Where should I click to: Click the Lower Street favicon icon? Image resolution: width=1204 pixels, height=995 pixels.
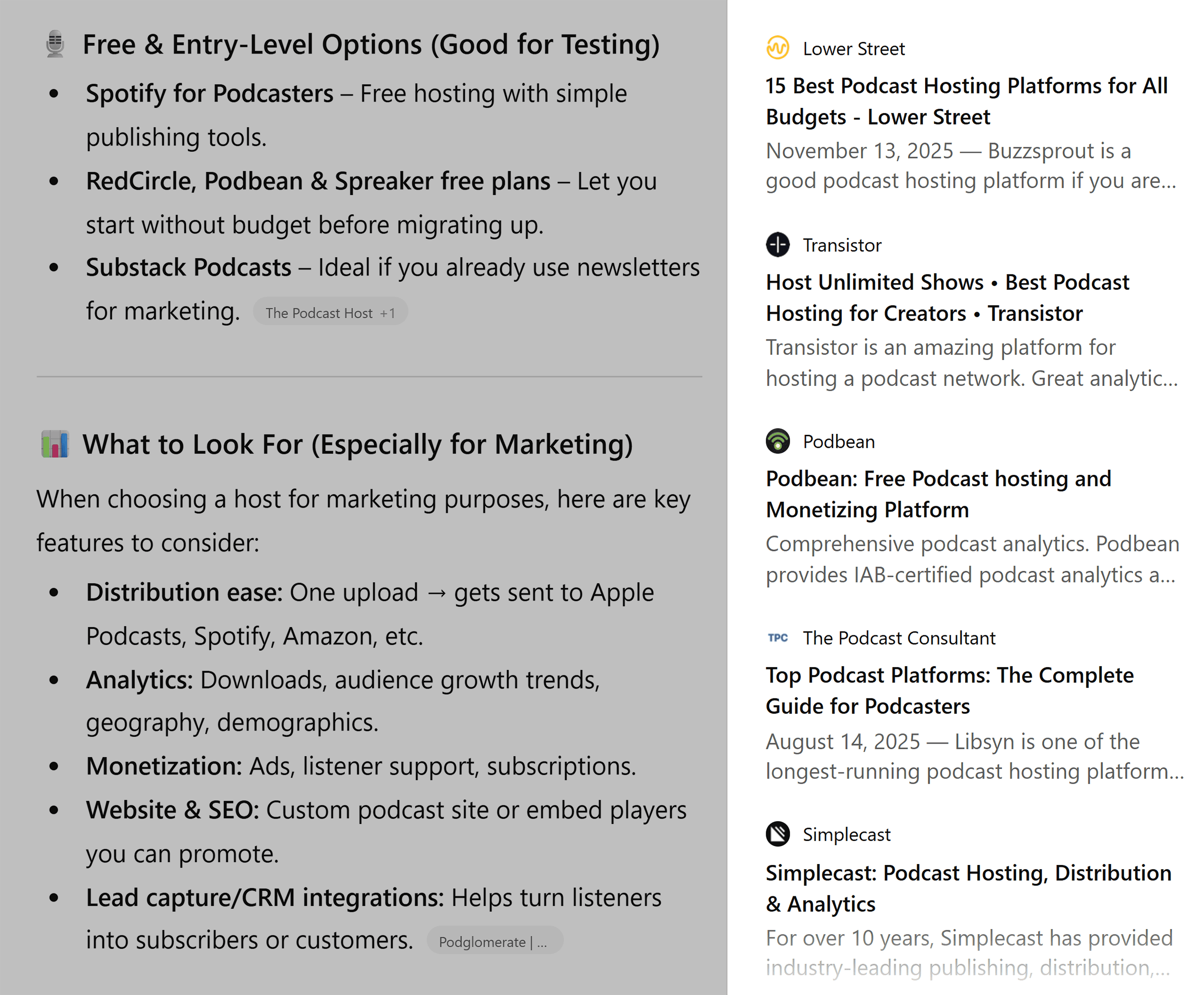(778, 48)
